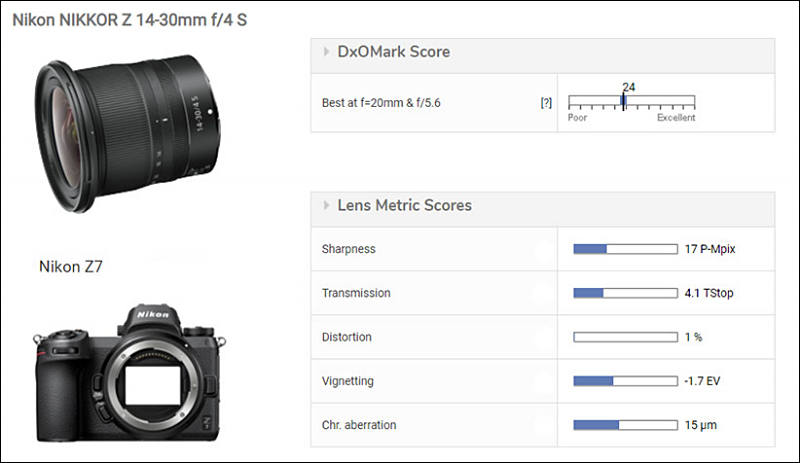Click the '4.1 TStop' transmission value

pos(709,293)
